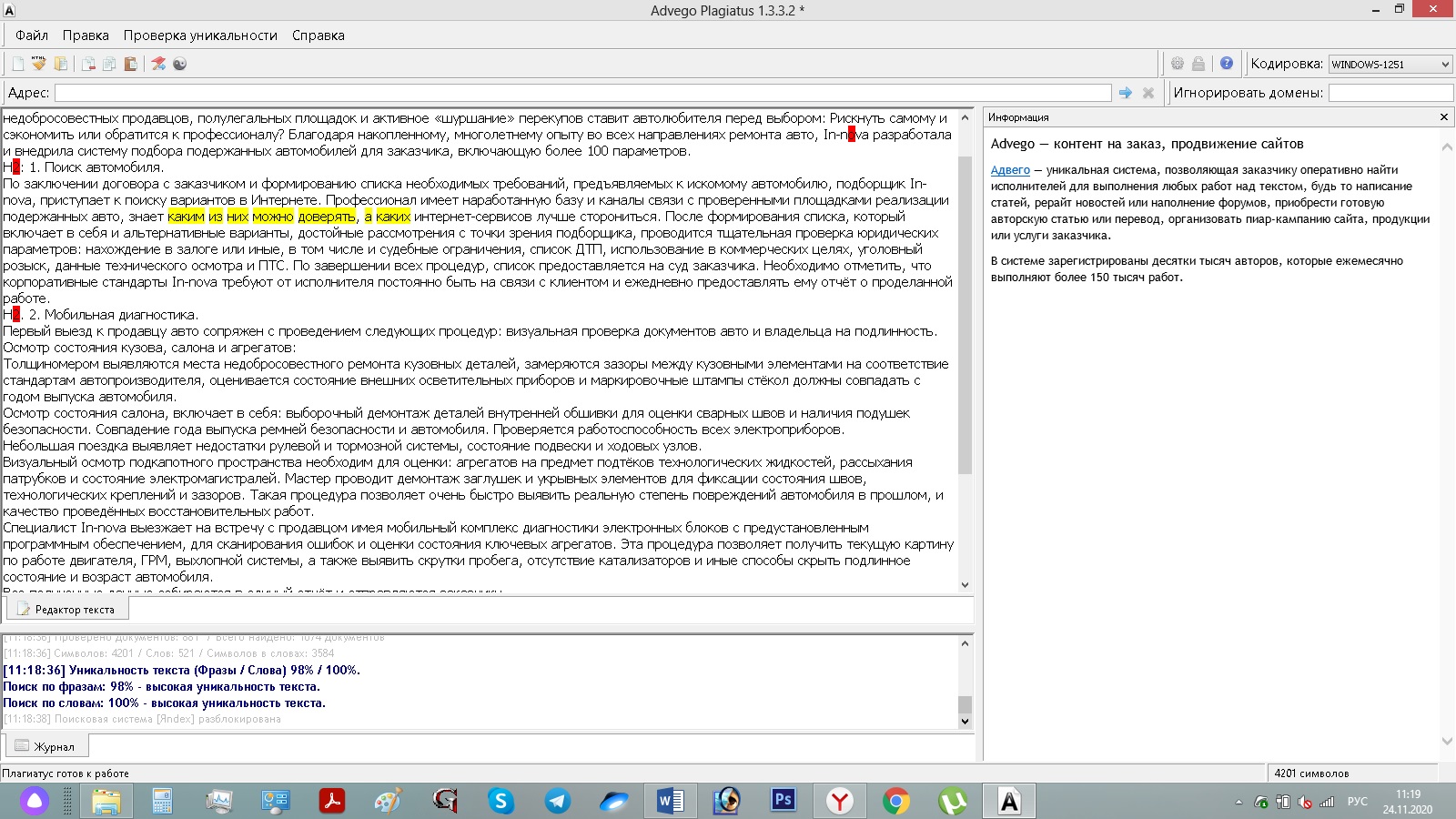Open the Справка menu
Viewport: 1456px width, 819px height.
pos(318,35)
